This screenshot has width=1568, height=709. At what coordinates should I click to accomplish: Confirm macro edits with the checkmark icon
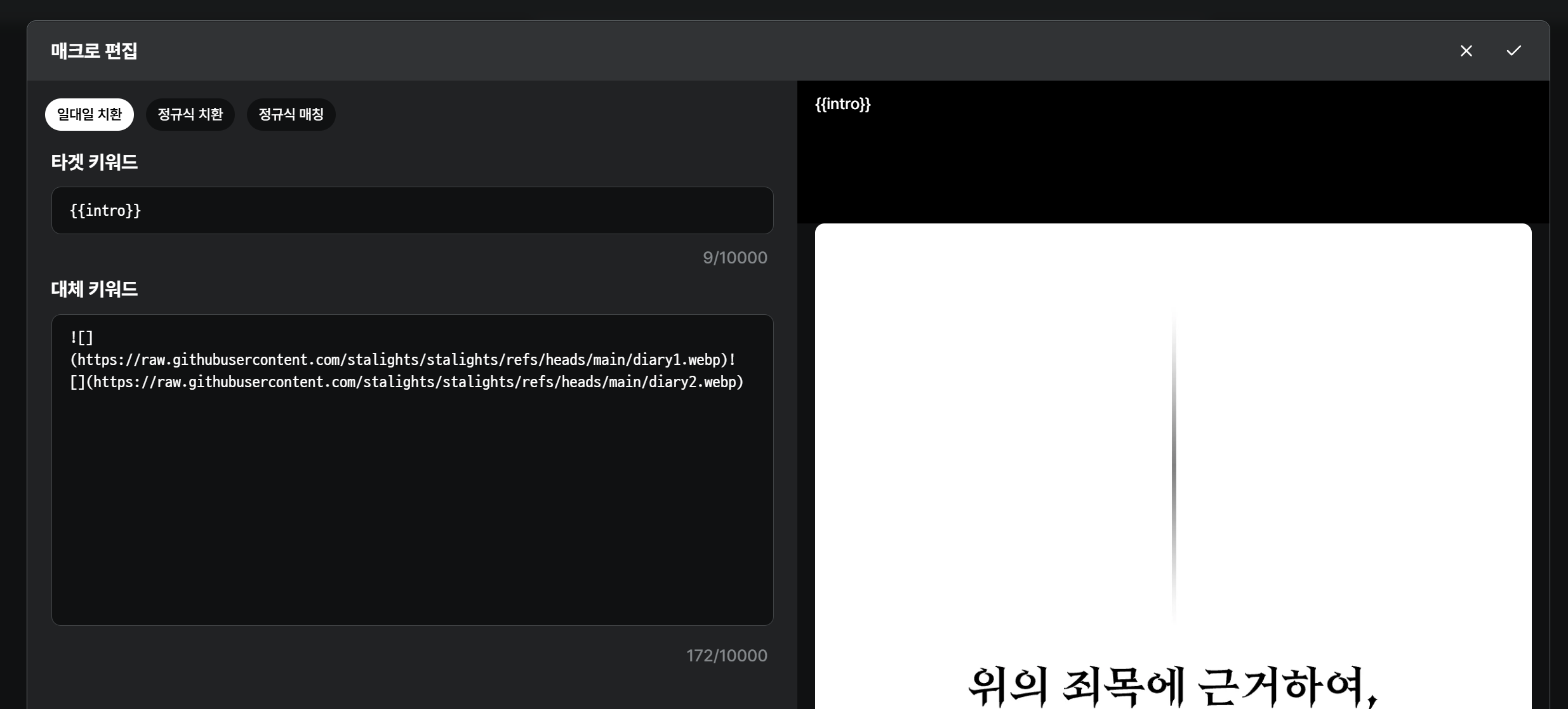[1513, 51]
